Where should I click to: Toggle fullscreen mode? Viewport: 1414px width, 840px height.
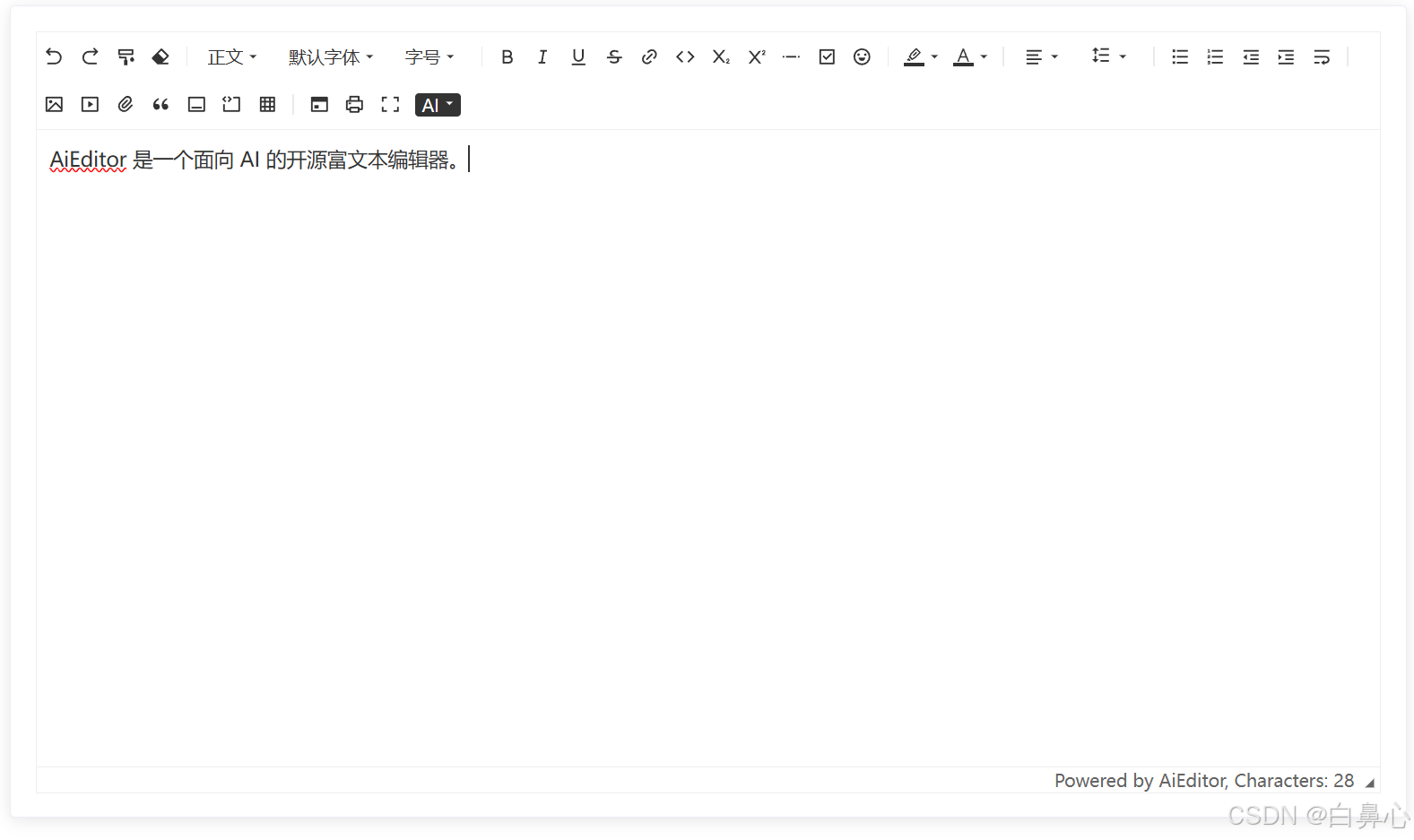[390, 104]
